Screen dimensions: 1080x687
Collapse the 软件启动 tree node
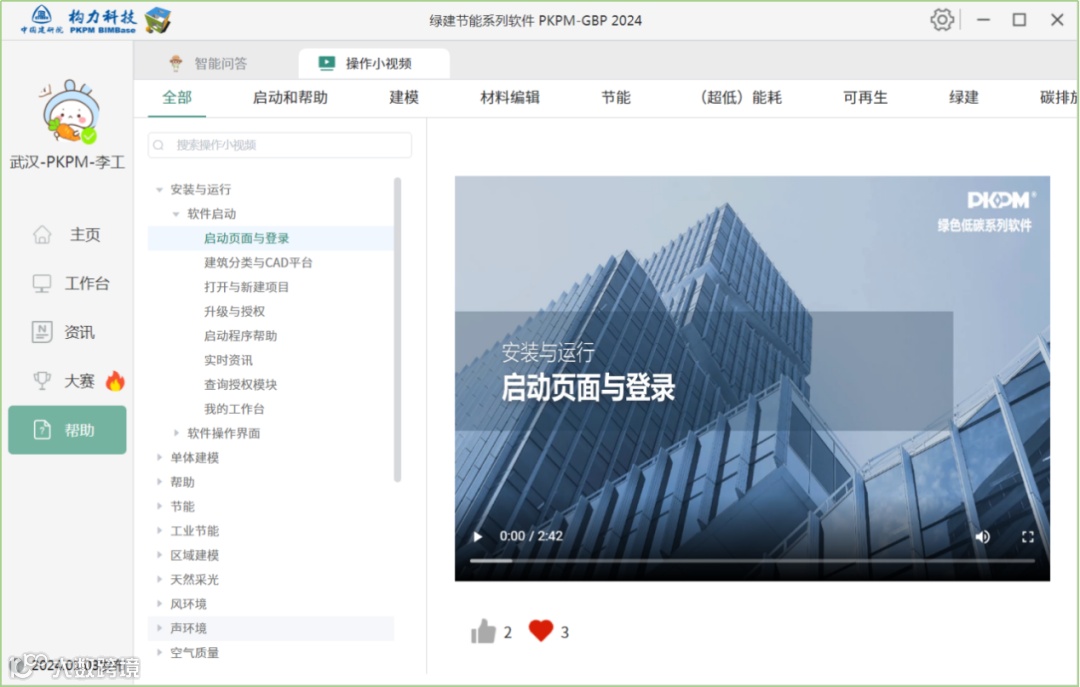[176, 214]
